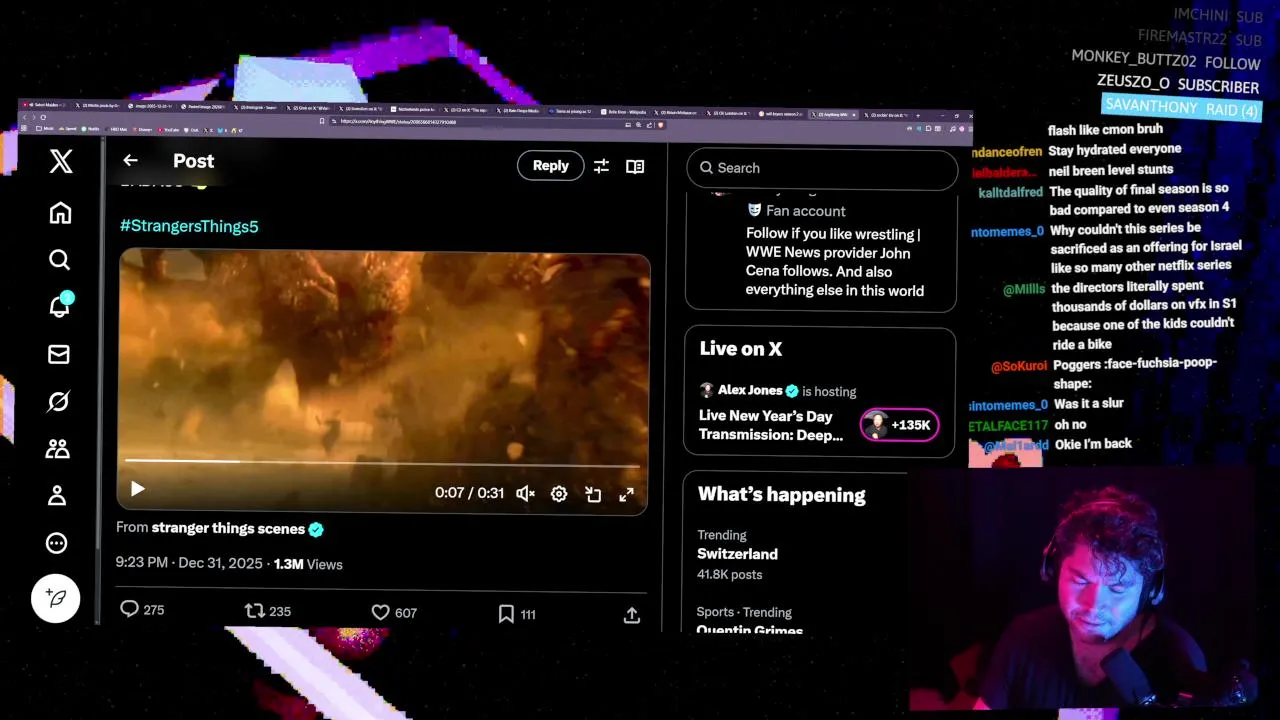Go to the Home feed icon
Screen dimensions: 1280x720
[60, 213]
